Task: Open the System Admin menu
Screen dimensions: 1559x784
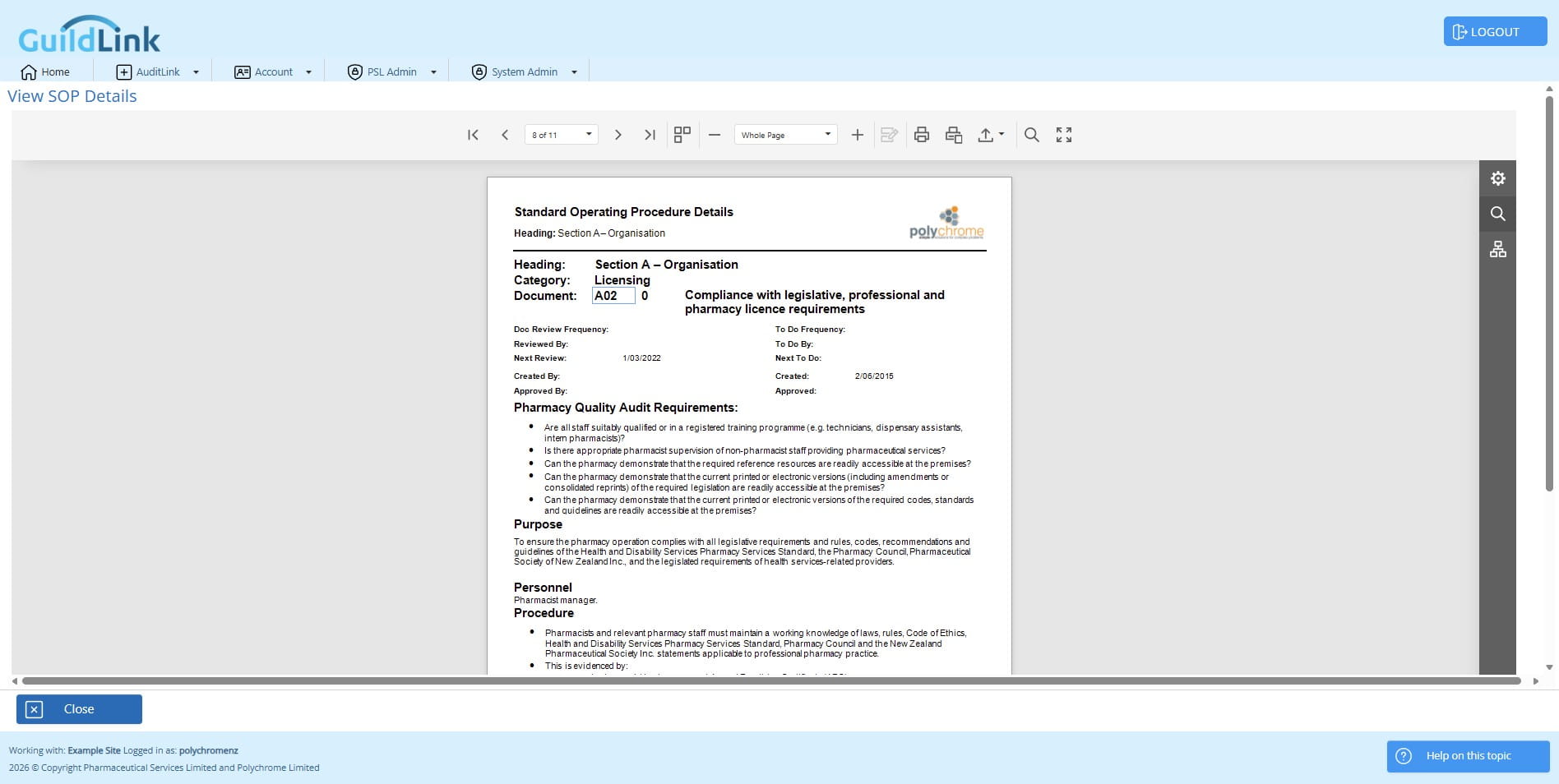Action: (525, 72)
